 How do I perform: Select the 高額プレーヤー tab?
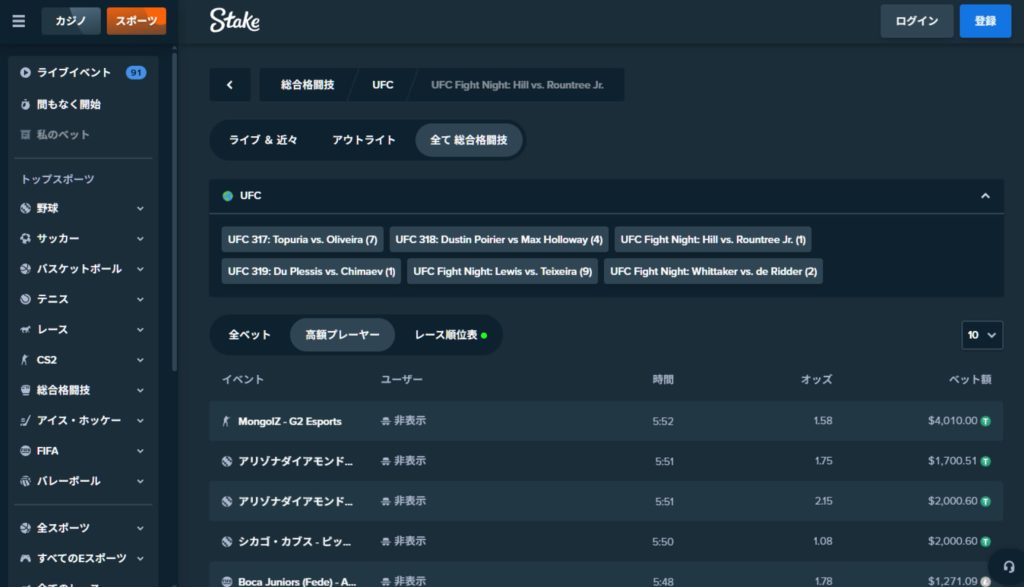[x=342, y=335]
